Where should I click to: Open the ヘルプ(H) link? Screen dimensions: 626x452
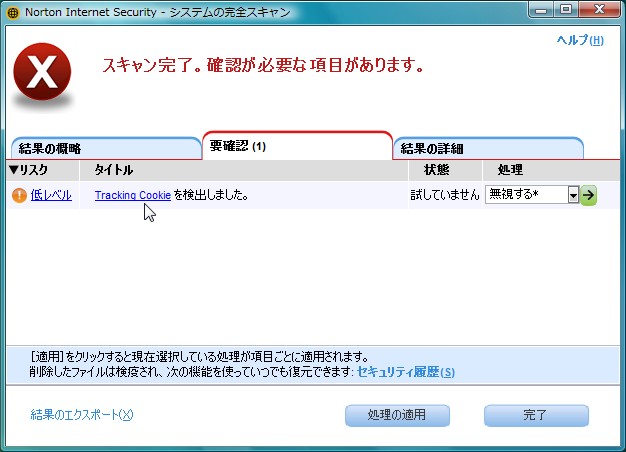pyautogui.click(x=580, y=40)
